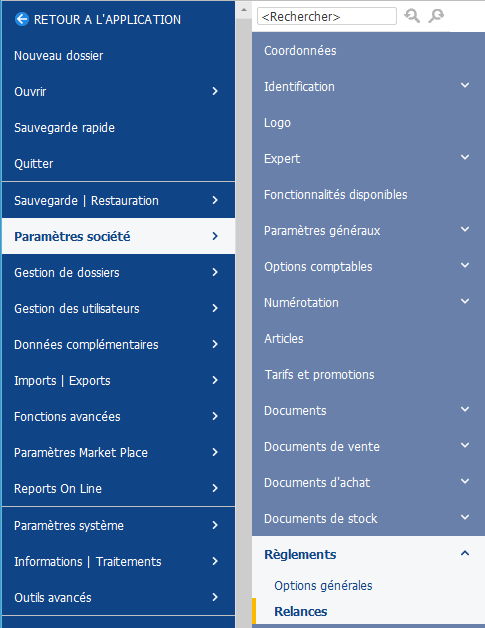Click the scrollbar up arrow button
Image resolution: width=485 pixels, height=628 pixels.
pyautogui.click(x=244, y=10)
